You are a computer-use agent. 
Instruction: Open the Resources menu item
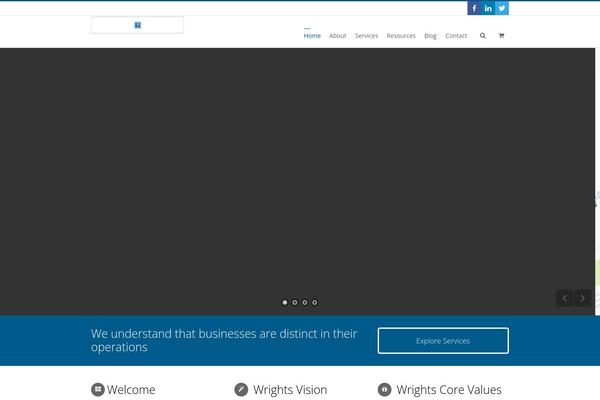click(401, 36)
